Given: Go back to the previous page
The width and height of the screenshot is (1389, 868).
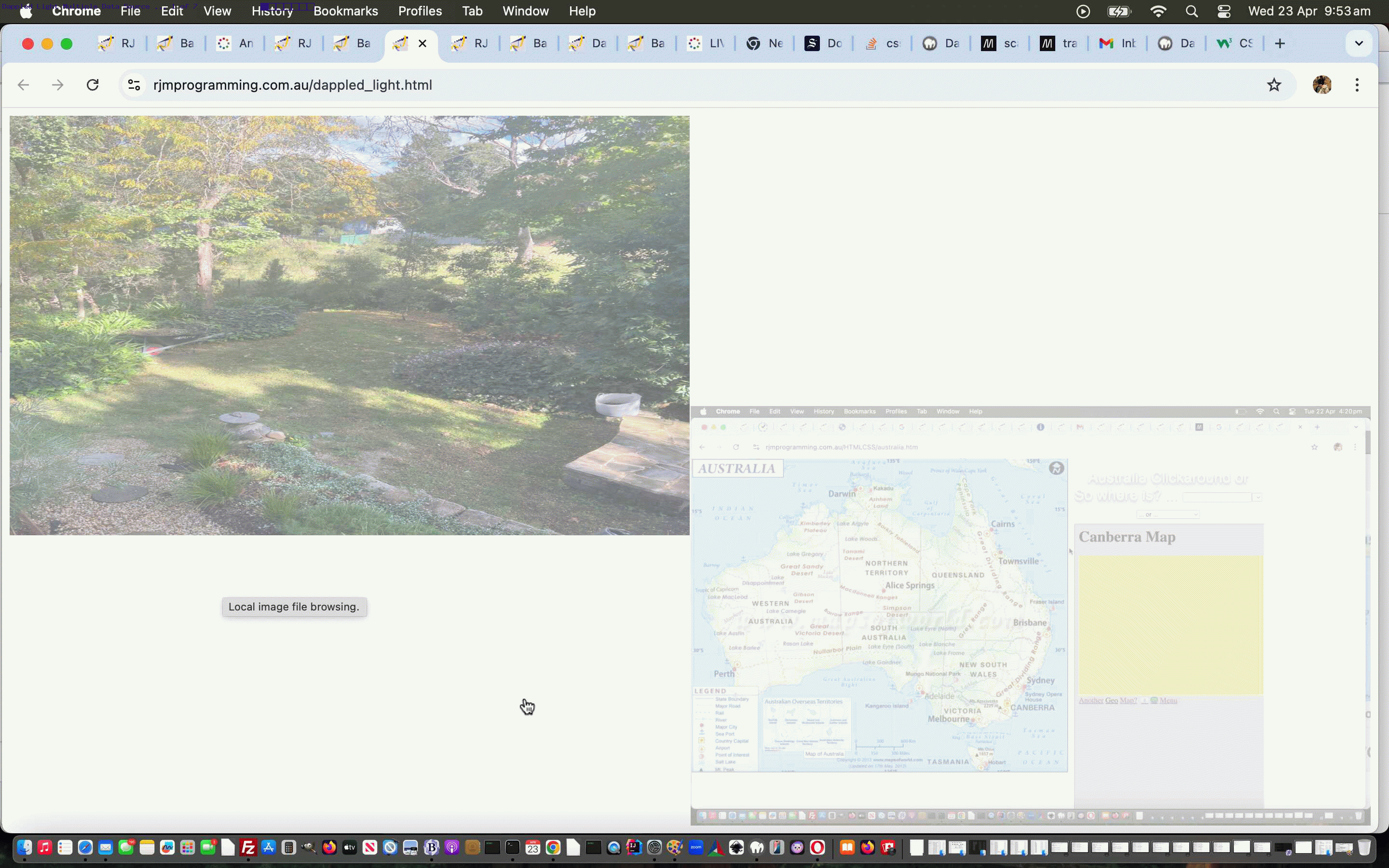Looking at the screenshot, I should point(23,85).
